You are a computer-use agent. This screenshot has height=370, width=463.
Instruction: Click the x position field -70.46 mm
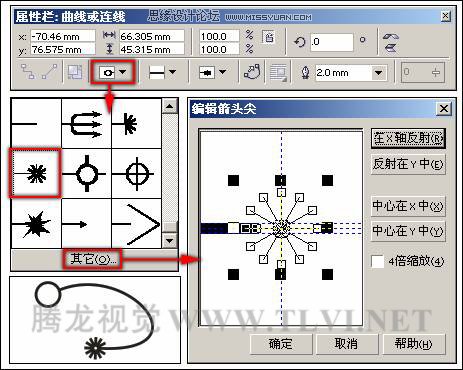click(63, 36)
